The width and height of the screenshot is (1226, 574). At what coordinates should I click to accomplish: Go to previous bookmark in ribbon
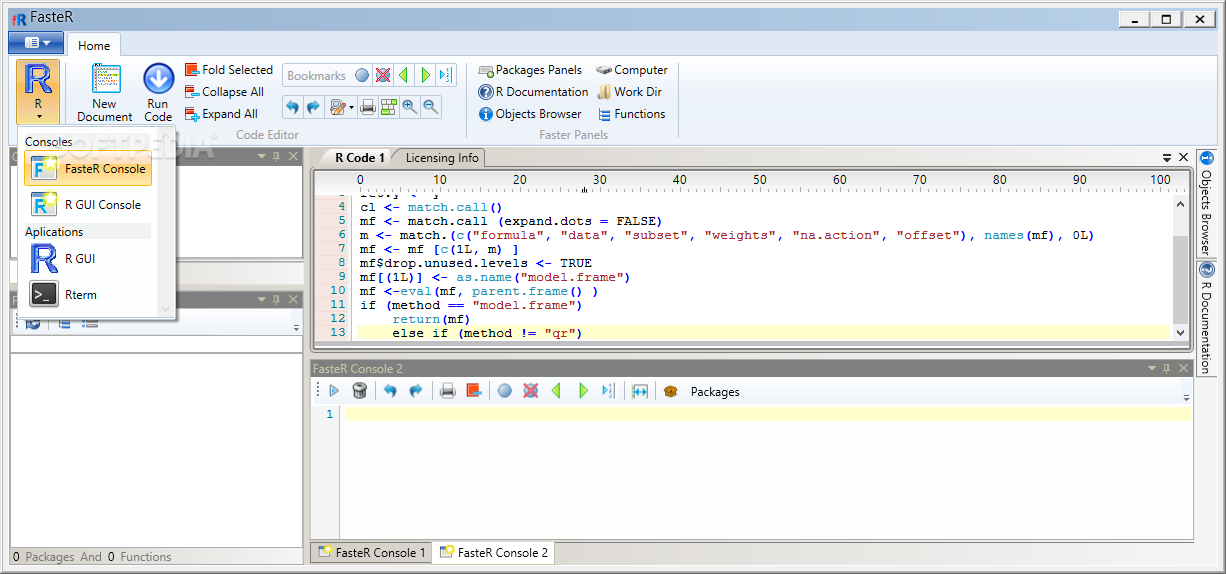[x=403, y=75]
